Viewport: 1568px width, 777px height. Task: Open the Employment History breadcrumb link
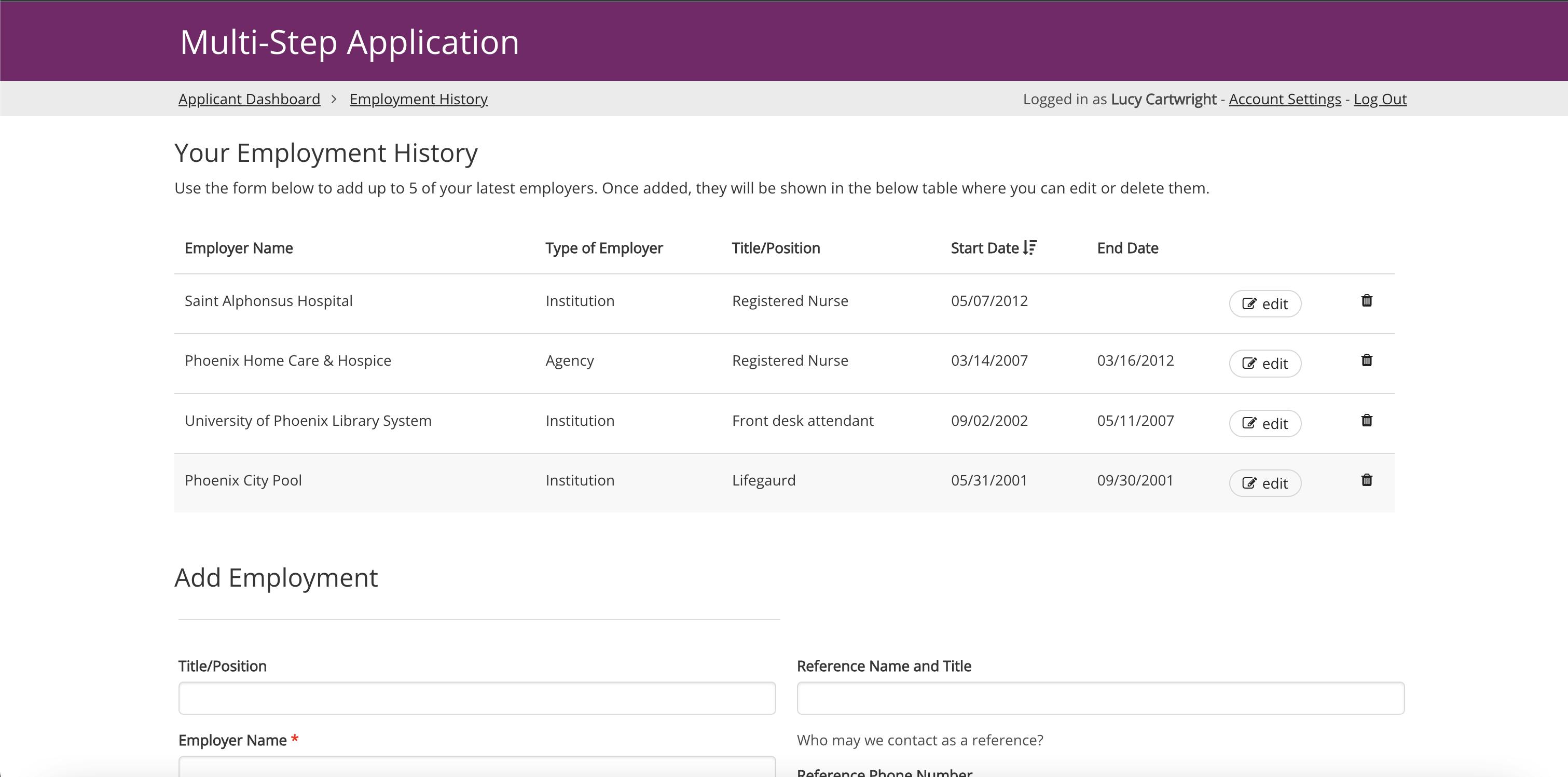click(418, 99)
